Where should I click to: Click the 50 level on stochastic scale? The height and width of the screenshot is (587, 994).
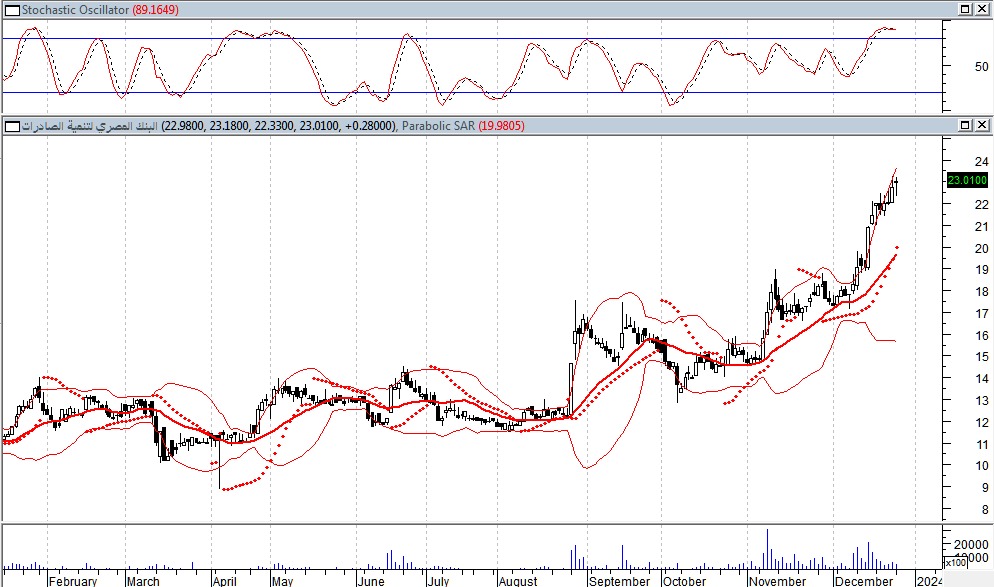click(x=954, y=67)
